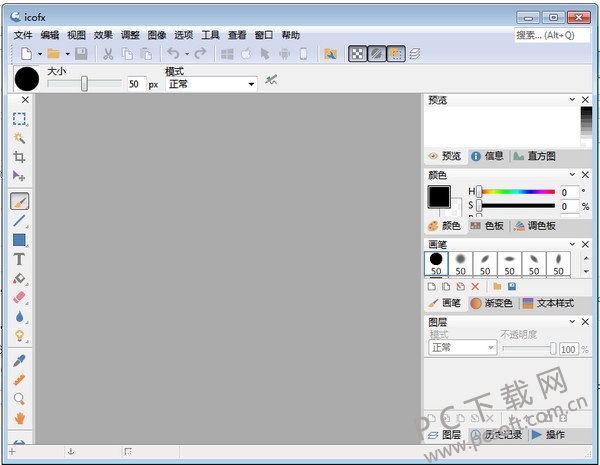Click the Save floppy disk icon
This screenshot has height=465, width=600.
81,54
